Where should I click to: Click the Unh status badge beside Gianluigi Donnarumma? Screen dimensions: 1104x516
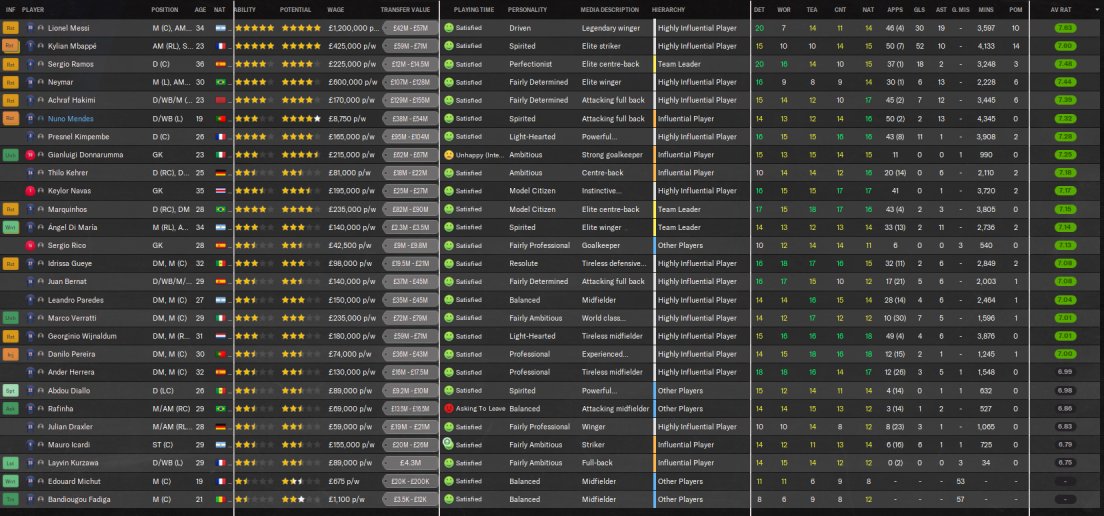(11, 155)
